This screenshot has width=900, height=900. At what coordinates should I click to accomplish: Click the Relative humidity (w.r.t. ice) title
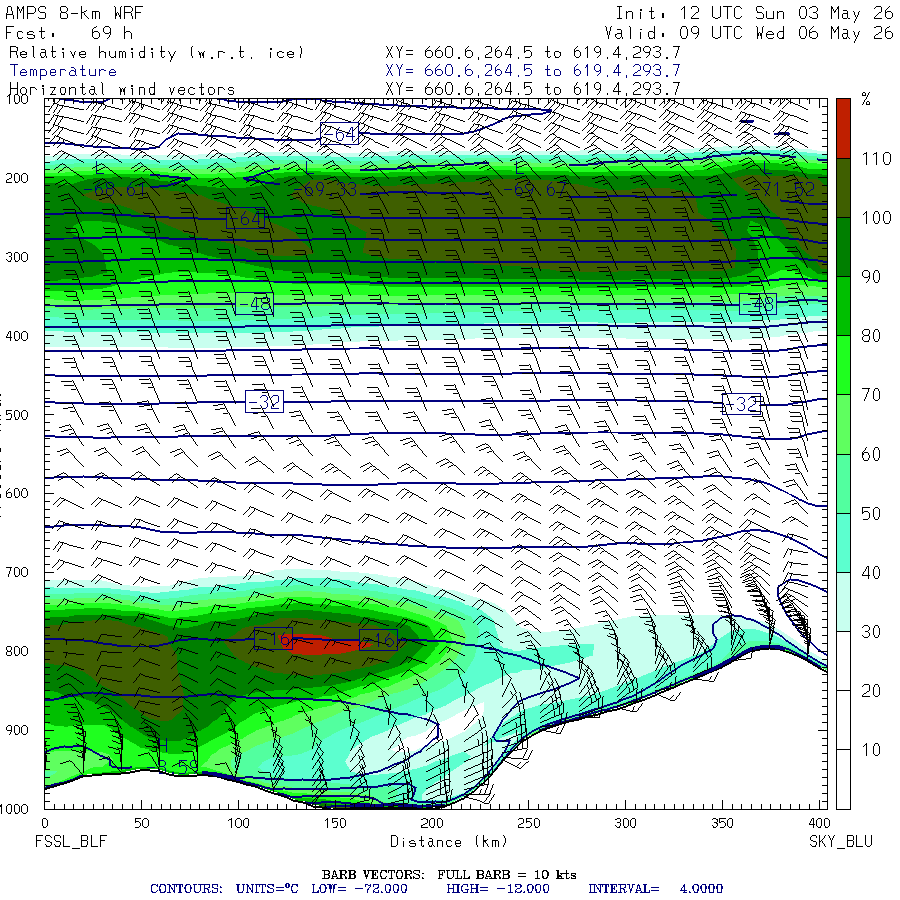[156, 53]
